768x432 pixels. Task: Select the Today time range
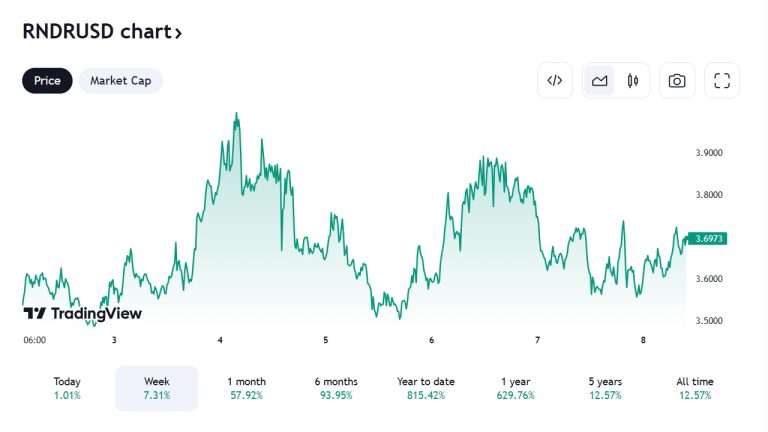coord(67,388)
